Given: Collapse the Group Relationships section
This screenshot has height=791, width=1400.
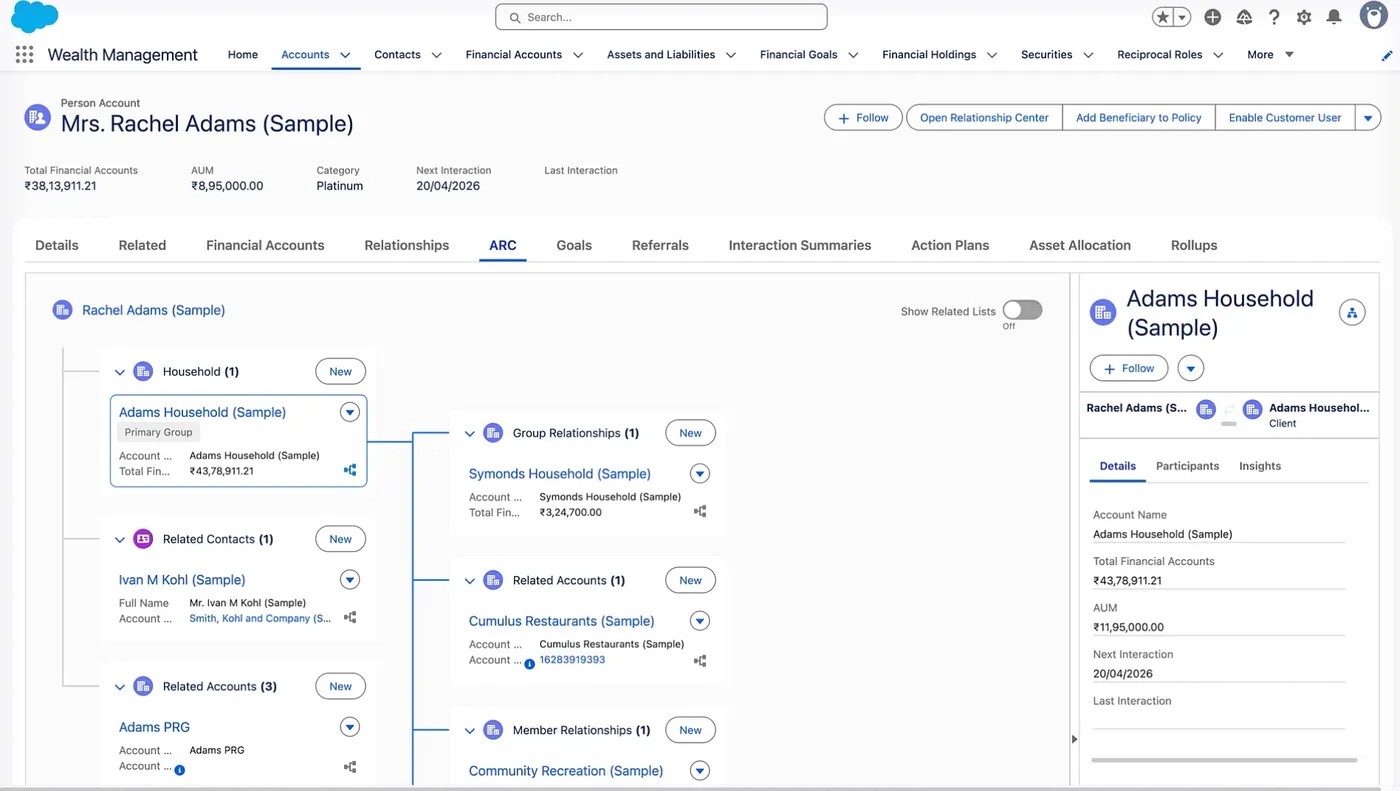Looking at the screenshot, I should tap(470, 434).
